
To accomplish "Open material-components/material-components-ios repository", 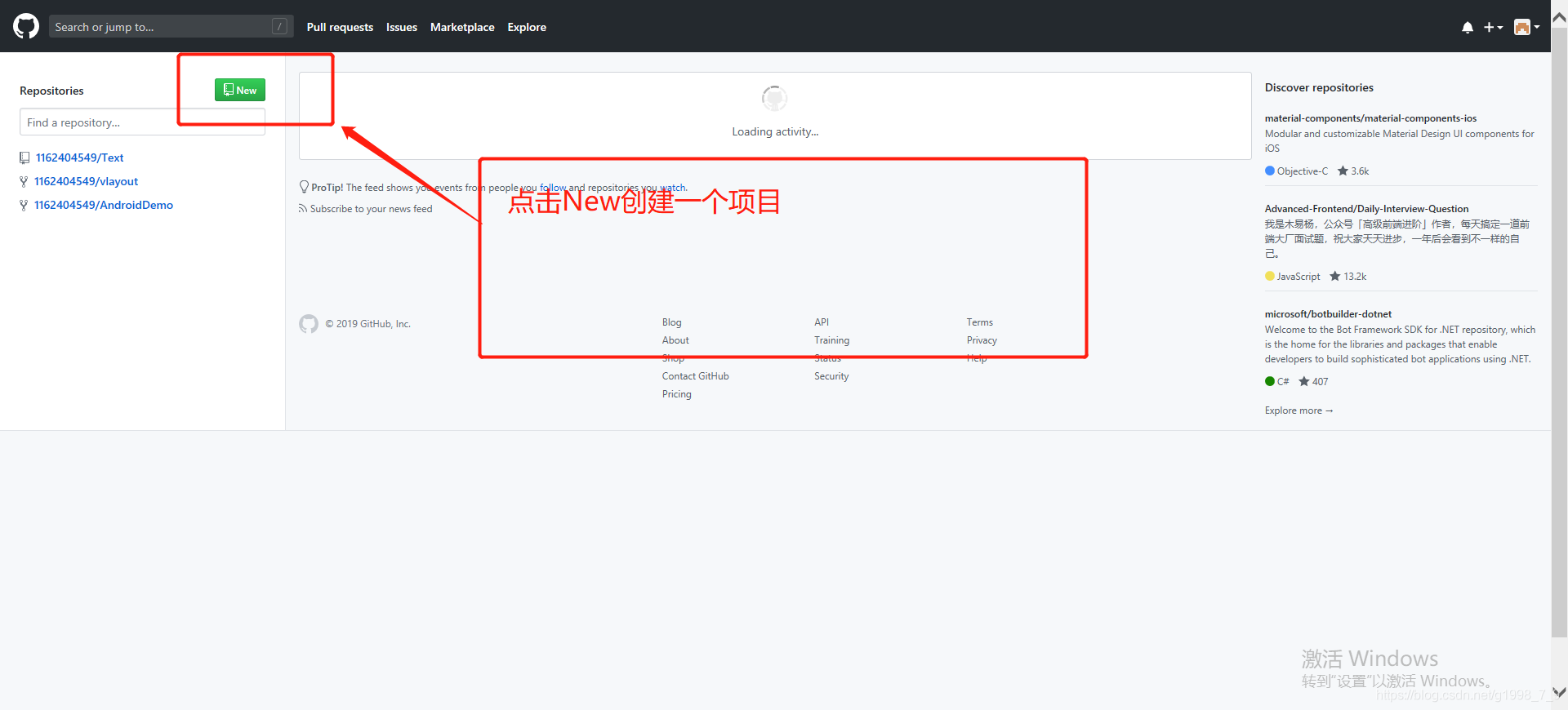I will (x=1370, y=118).
